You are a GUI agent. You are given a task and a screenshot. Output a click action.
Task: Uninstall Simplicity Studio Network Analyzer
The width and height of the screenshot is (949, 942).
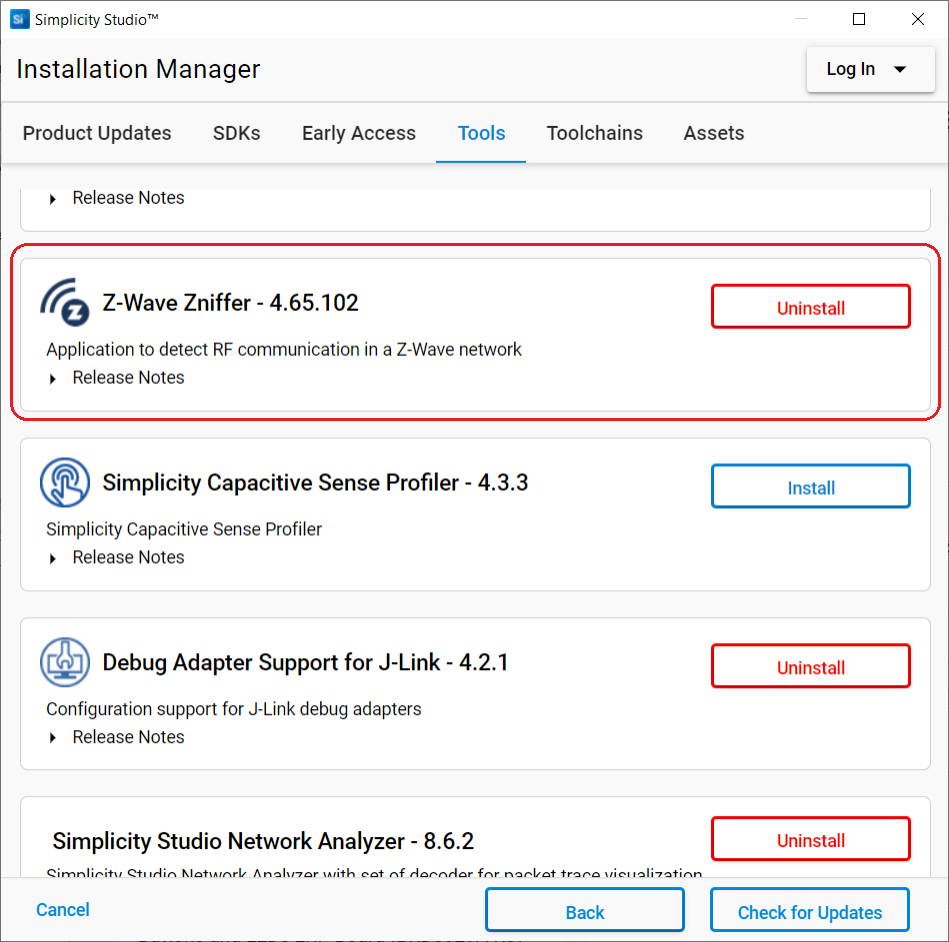[x=810, y=838]
